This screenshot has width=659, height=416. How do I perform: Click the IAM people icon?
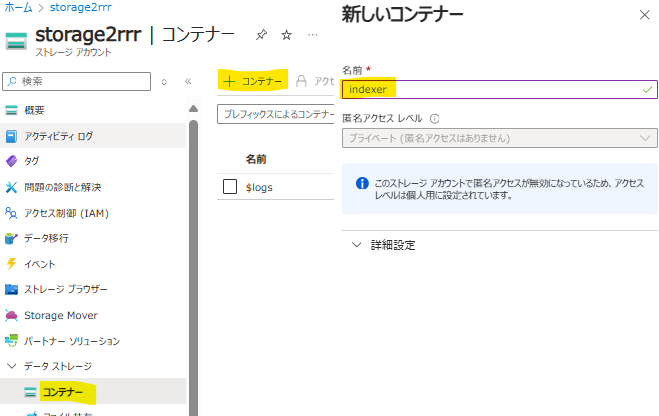(11, 213)
